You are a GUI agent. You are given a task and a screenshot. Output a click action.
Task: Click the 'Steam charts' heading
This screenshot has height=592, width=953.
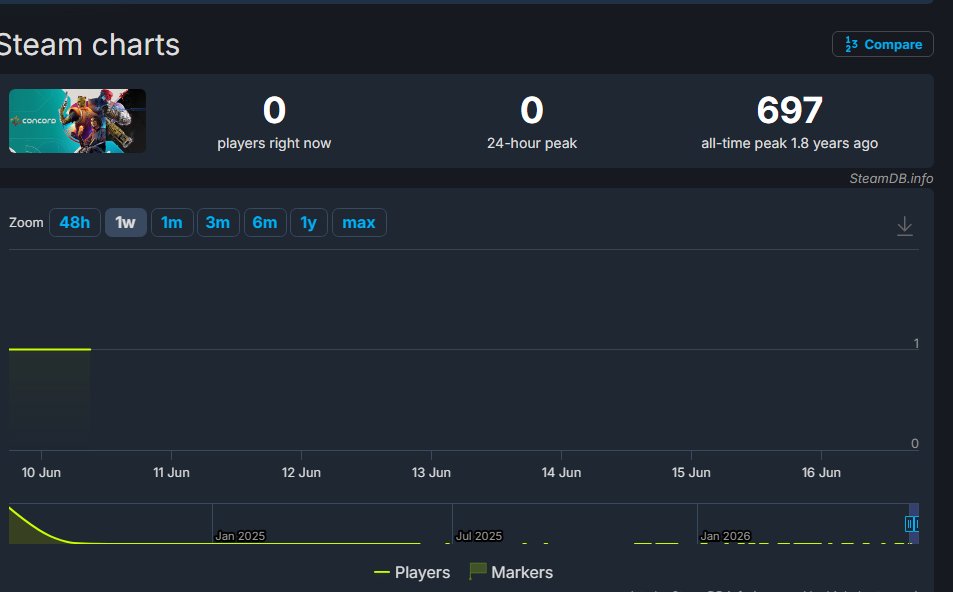(x=89, y=45)
